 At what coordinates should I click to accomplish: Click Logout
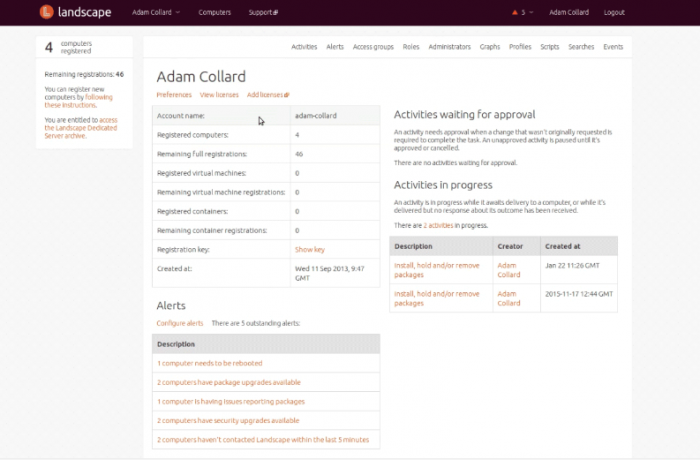point(614,13)
